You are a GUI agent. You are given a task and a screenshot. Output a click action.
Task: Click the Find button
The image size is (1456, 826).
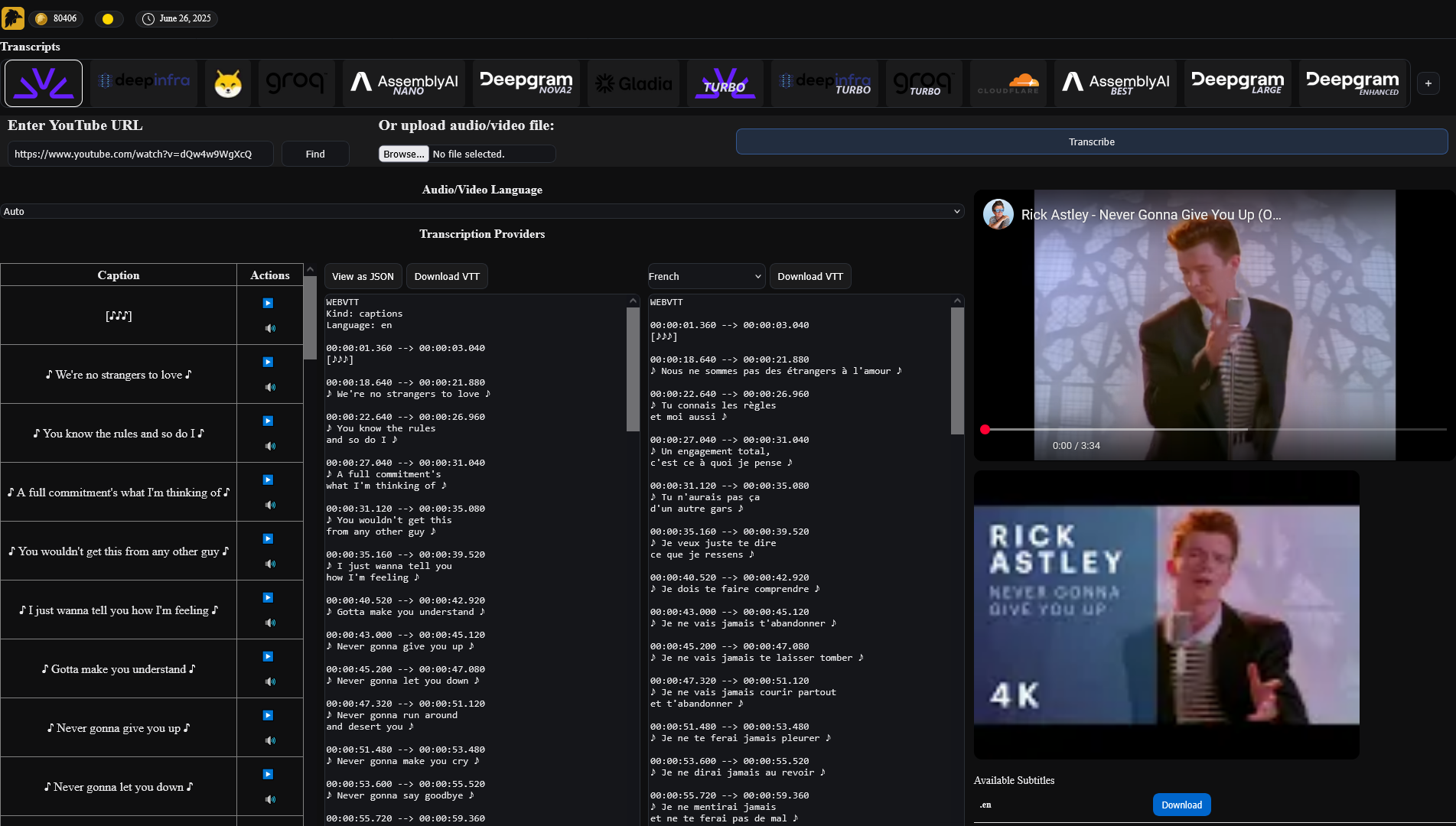coord(315,154)
